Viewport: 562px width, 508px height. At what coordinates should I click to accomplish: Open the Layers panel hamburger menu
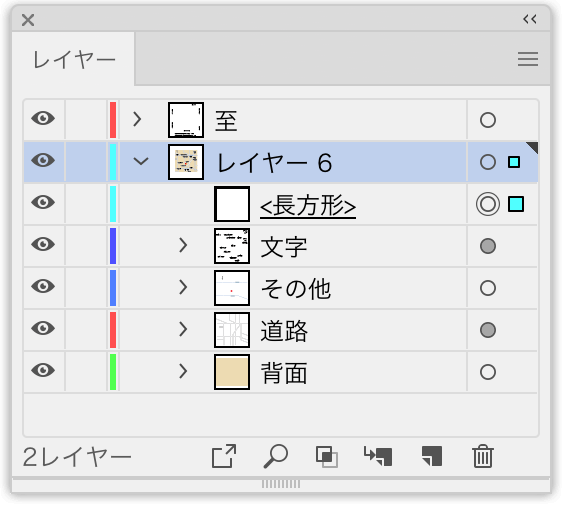528,59
